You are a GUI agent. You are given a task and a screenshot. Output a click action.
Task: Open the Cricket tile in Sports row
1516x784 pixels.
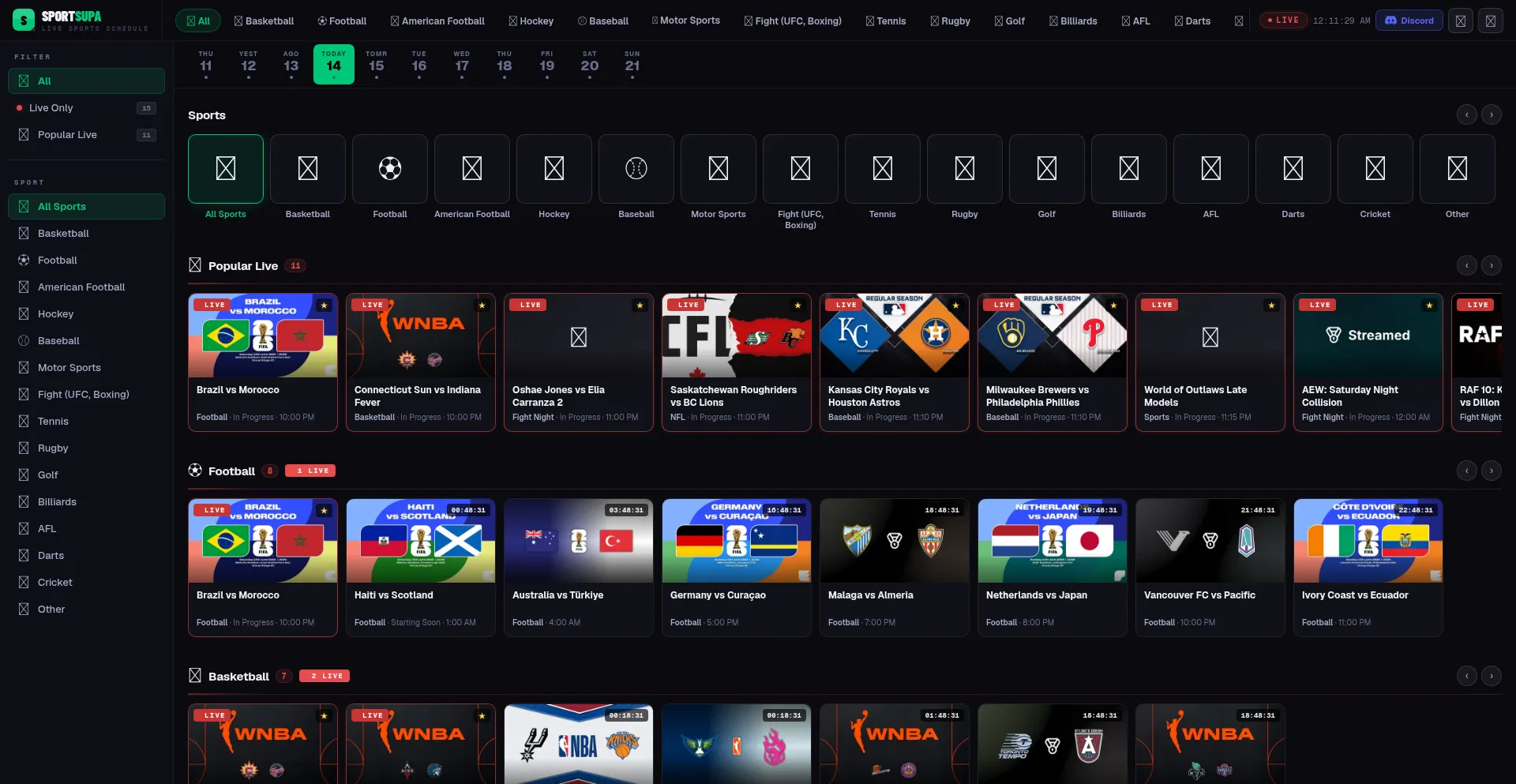click(x=1375, y=169)
